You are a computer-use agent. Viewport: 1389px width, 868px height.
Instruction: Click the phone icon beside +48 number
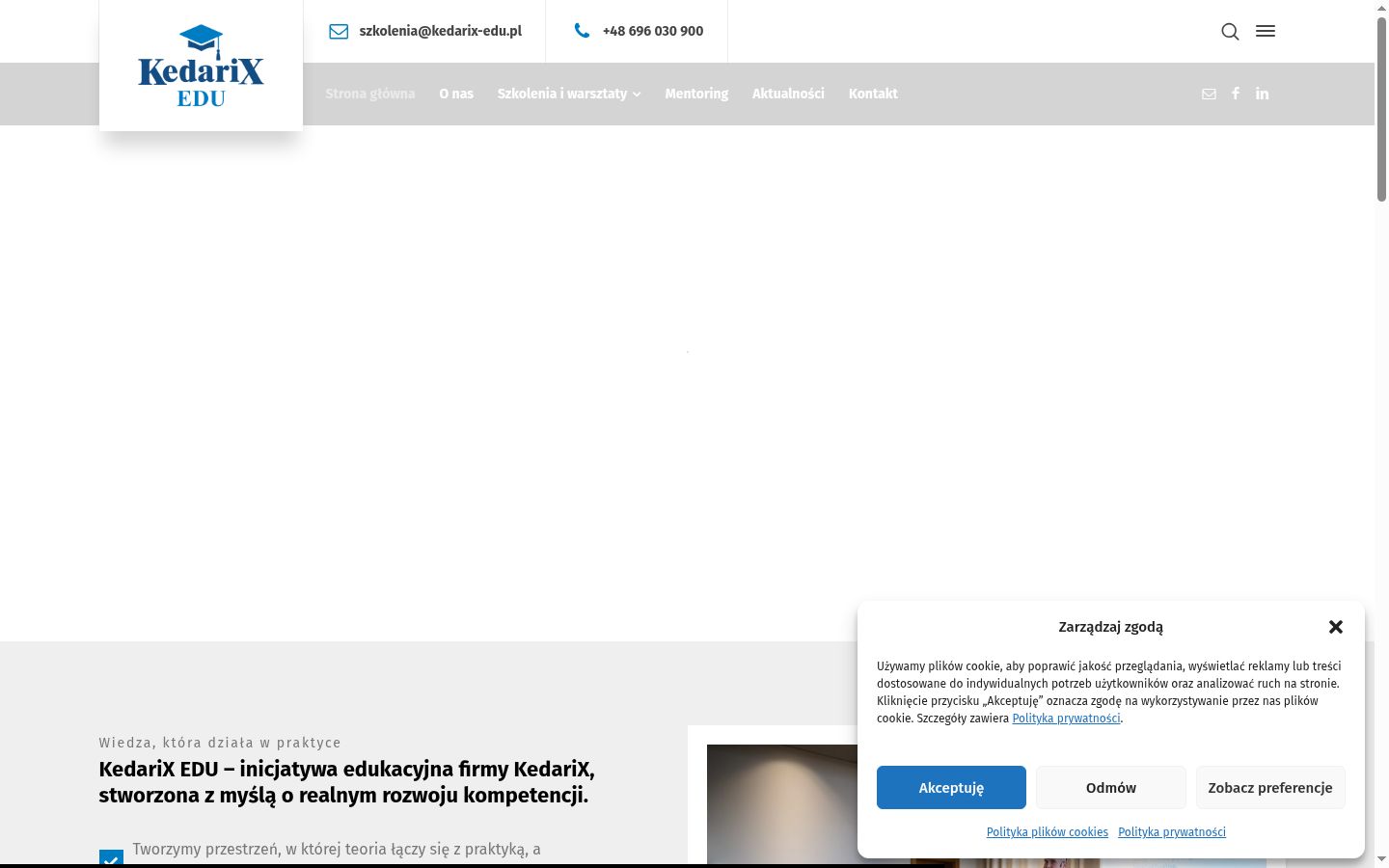coord(582,31)
